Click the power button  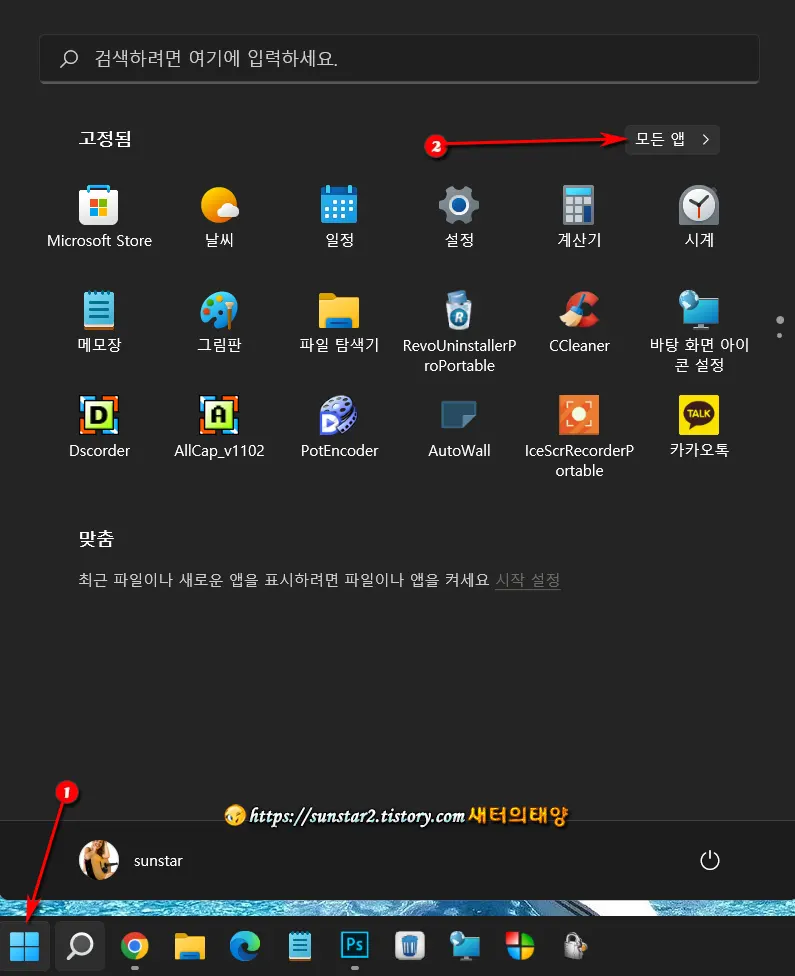710,860
